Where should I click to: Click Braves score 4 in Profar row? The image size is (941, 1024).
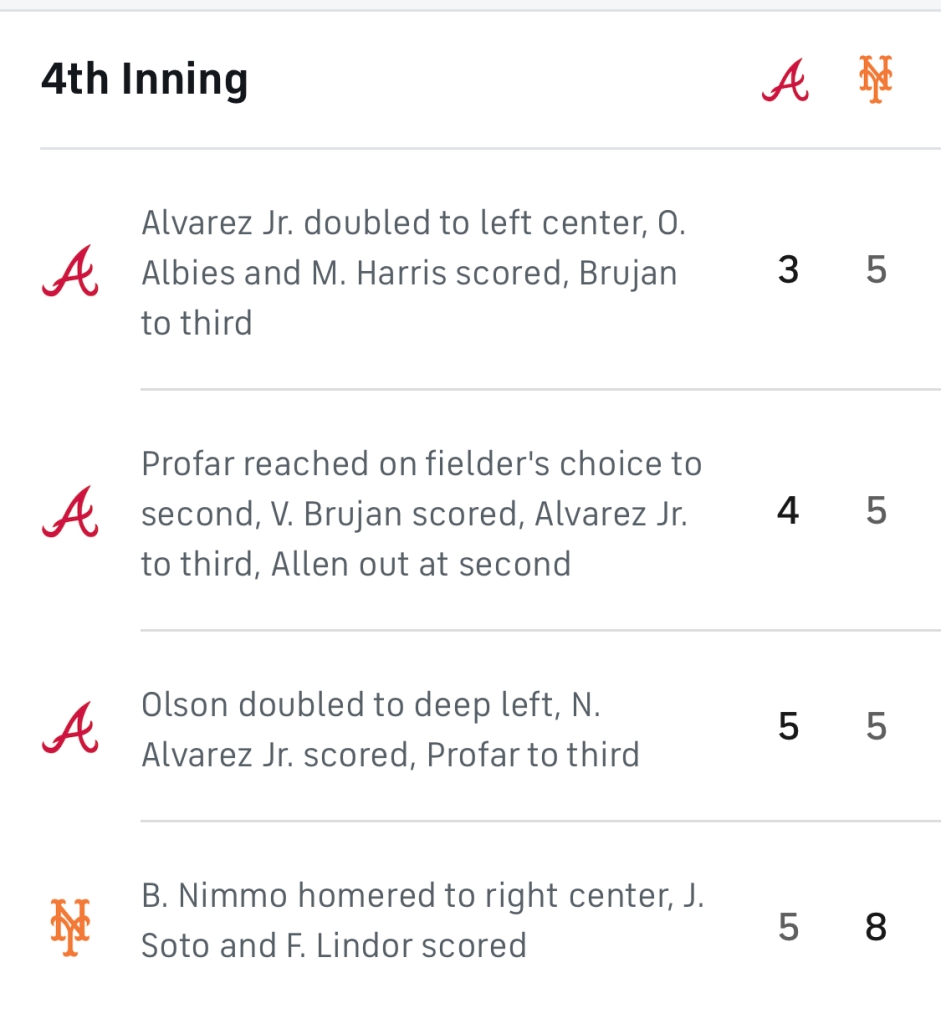[788, 511]
